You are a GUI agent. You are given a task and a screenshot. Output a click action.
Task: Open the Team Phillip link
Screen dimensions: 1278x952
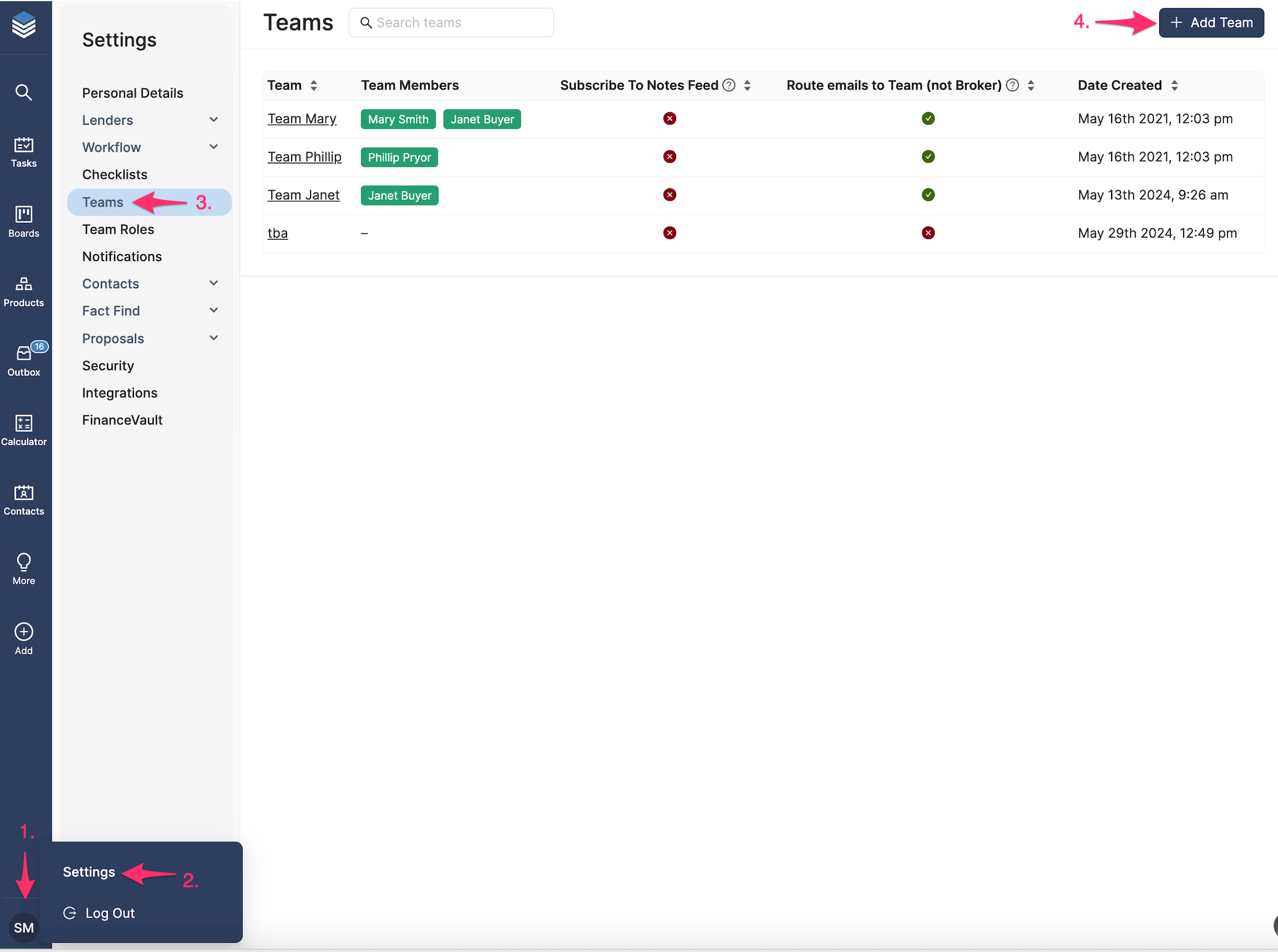(x=304, y=157)
